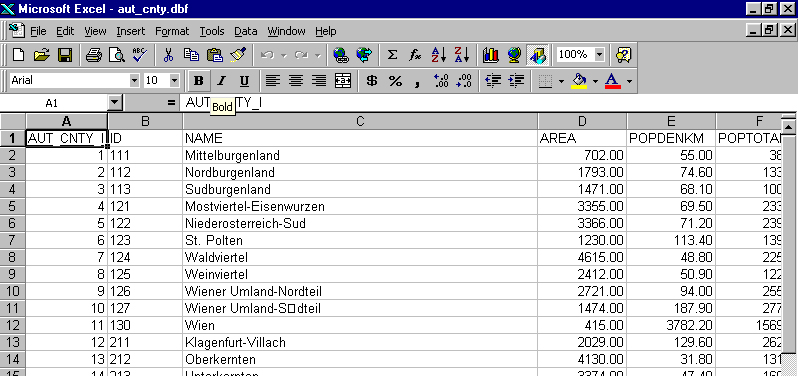The height and width of the screenshot is (376, 798).
Task: Click the Merge and Center icon
Action: coord(343,80)
